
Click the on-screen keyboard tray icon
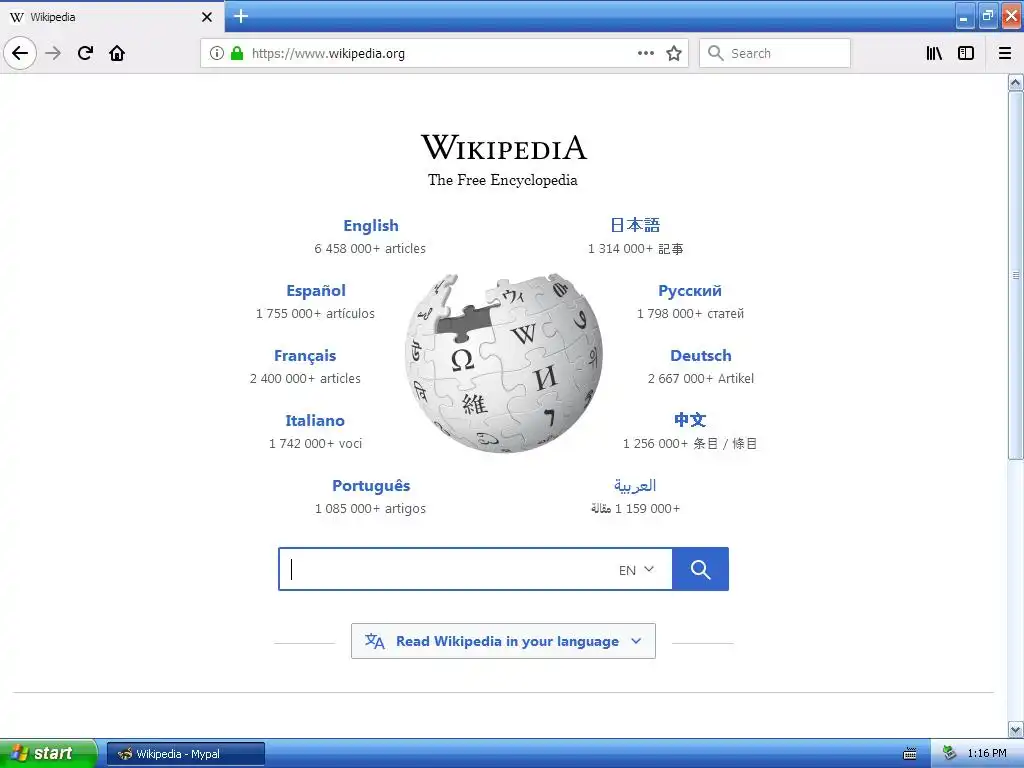pyautogui.click(x=910, y=754)
